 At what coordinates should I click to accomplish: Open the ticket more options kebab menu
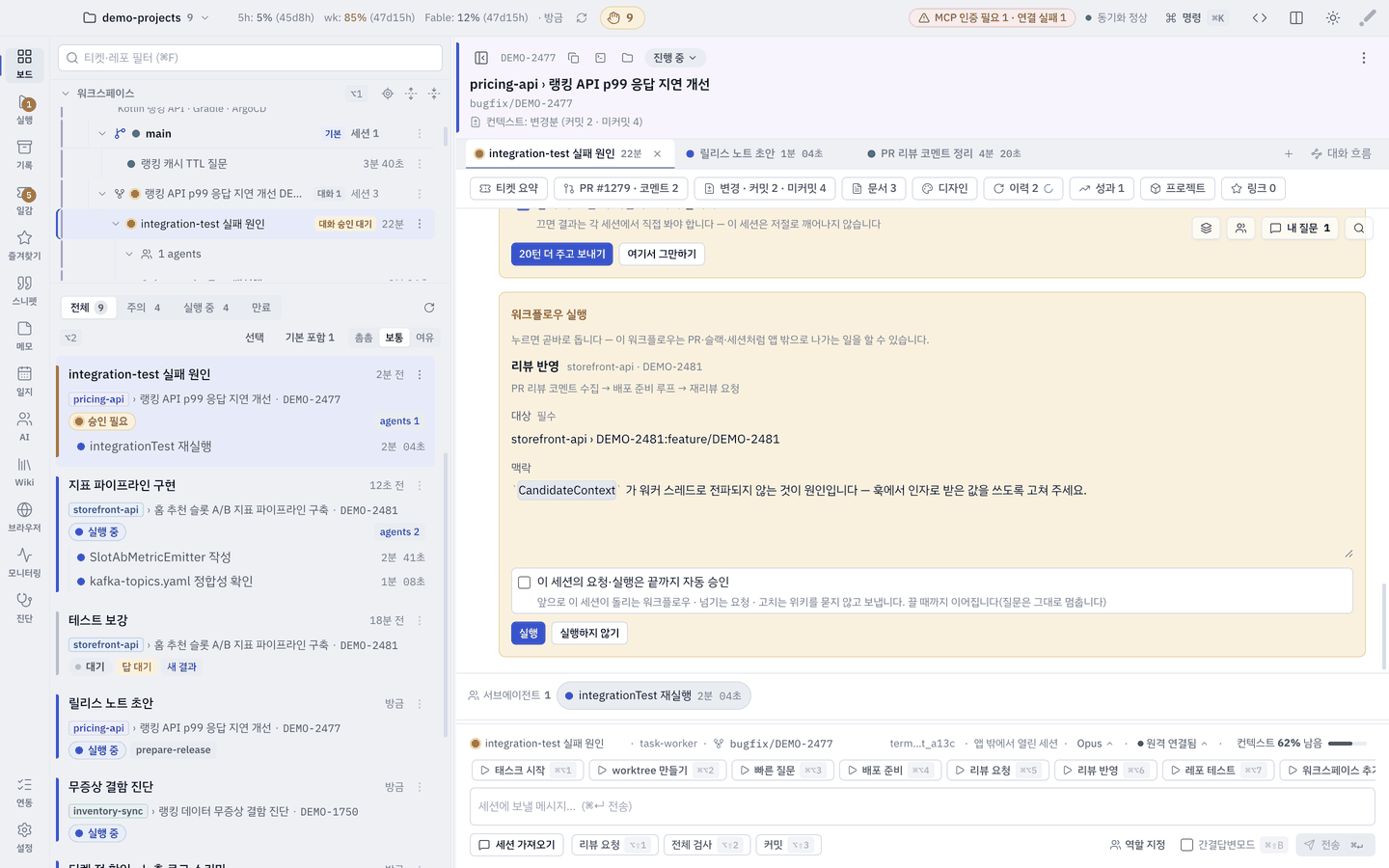pyautogui.click(x=1364, y=58)
